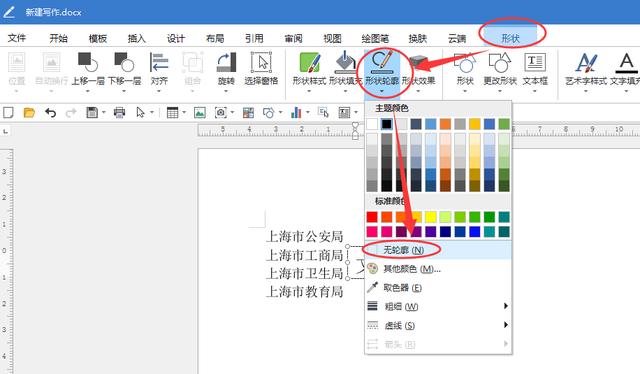This screenshot has width=640, height=374.
Task: Undo the last action
Action: [51, 112]
